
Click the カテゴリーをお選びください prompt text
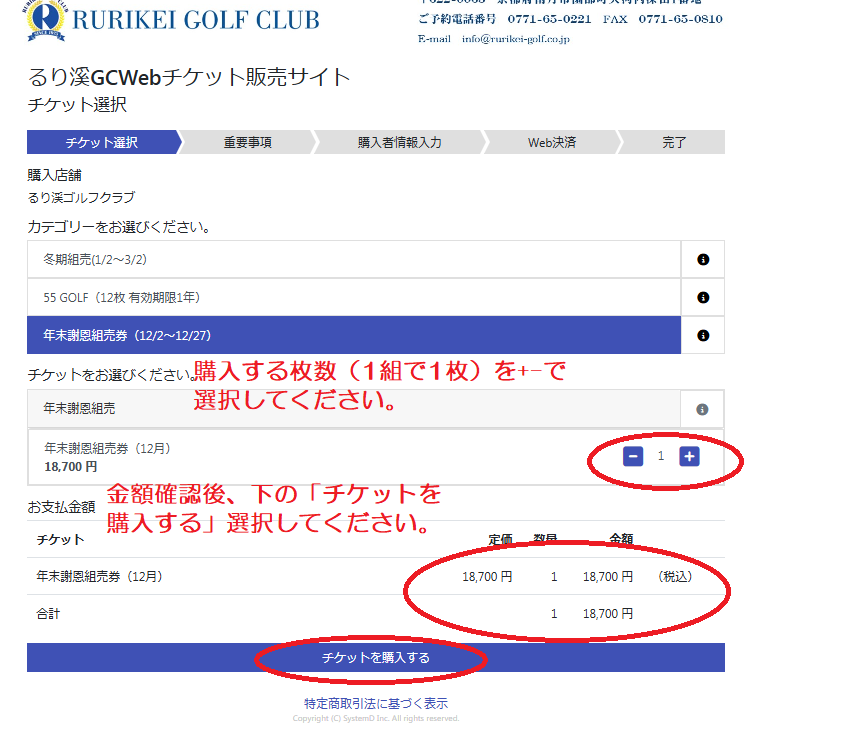click(x=118, y=227)
